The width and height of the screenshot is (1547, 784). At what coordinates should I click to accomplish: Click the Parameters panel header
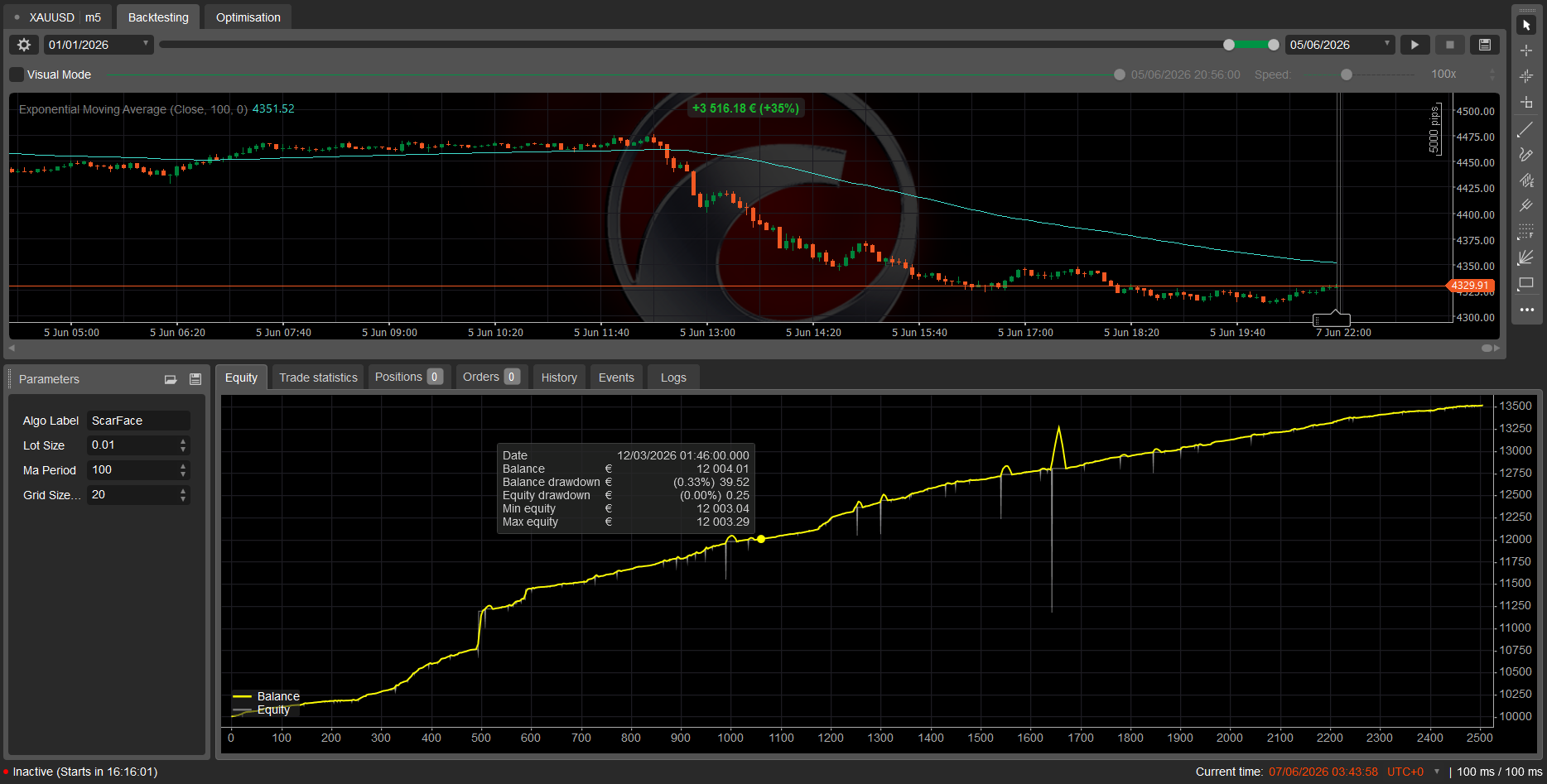point(106,379)
